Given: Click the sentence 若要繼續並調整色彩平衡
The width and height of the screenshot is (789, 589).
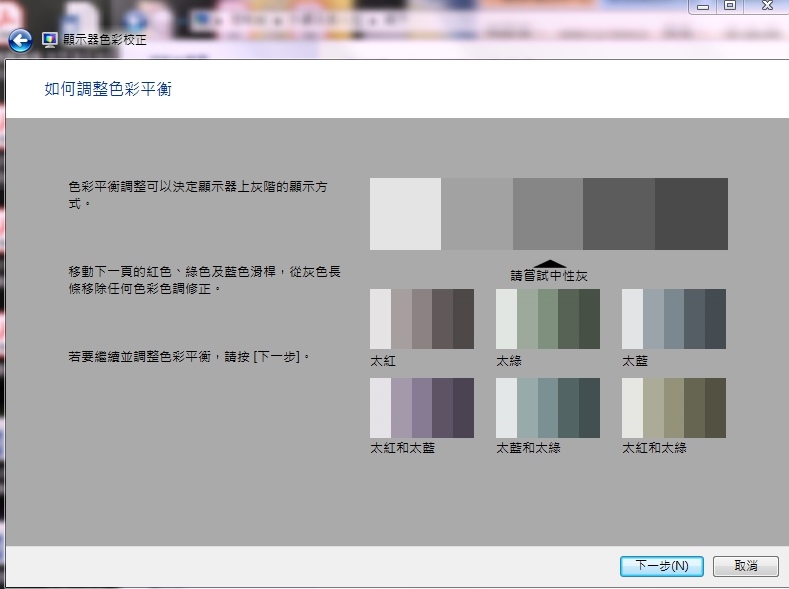Looking at the screenshot, I should (189, 357).
